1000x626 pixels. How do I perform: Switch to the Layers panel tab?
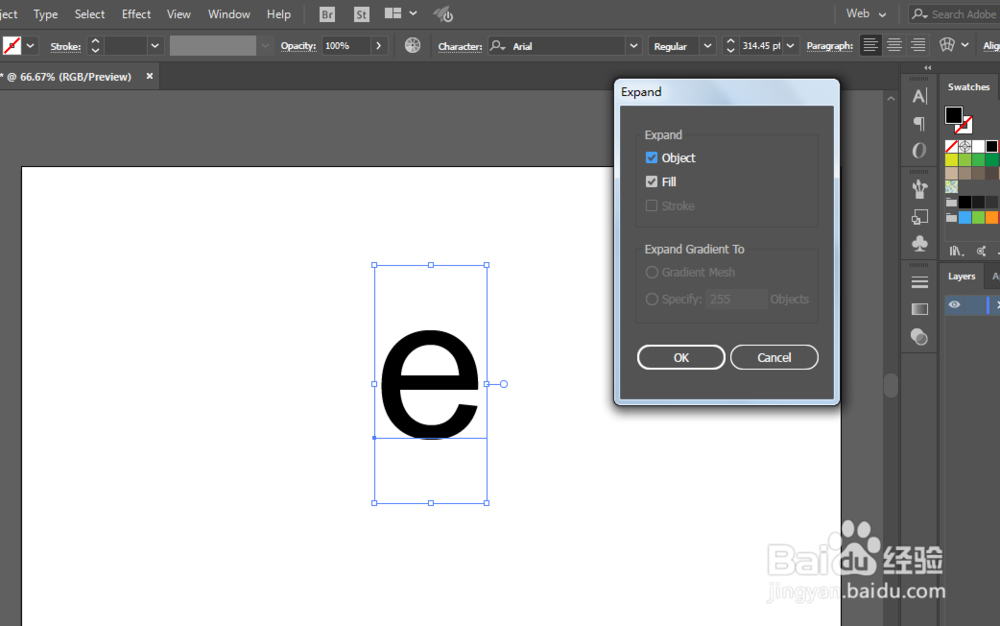point(961,276)
